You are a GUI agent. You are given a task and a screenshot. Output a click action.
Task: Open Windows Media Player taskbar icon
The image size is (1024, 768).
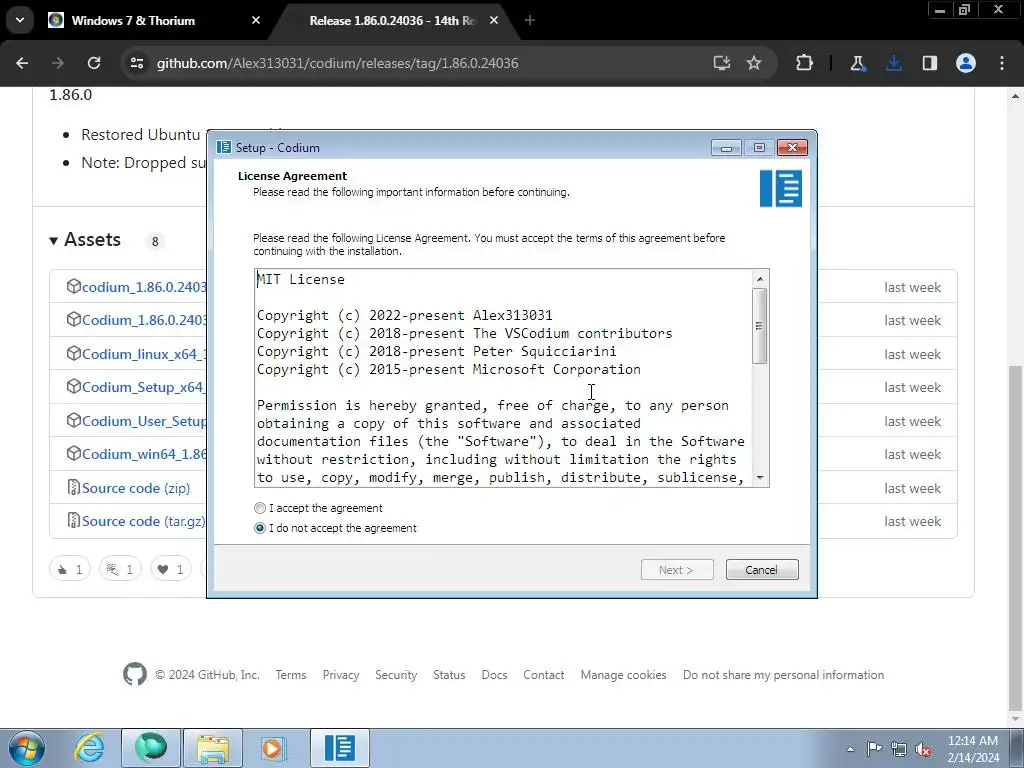(273, 748)
